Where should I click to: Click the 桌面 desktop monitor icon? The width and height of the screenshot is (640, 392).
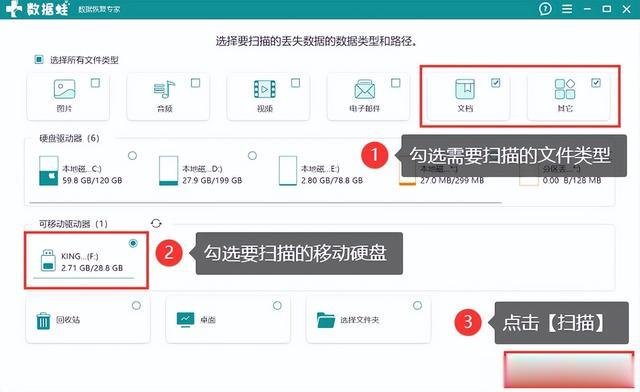[186, 320]
